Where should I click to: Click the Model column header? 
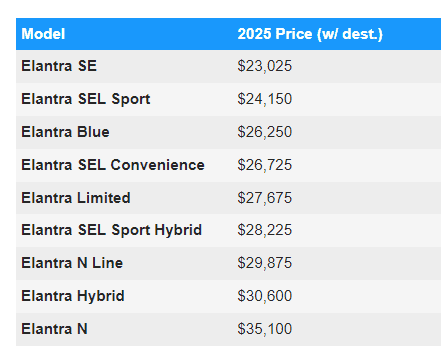[43, 34]
